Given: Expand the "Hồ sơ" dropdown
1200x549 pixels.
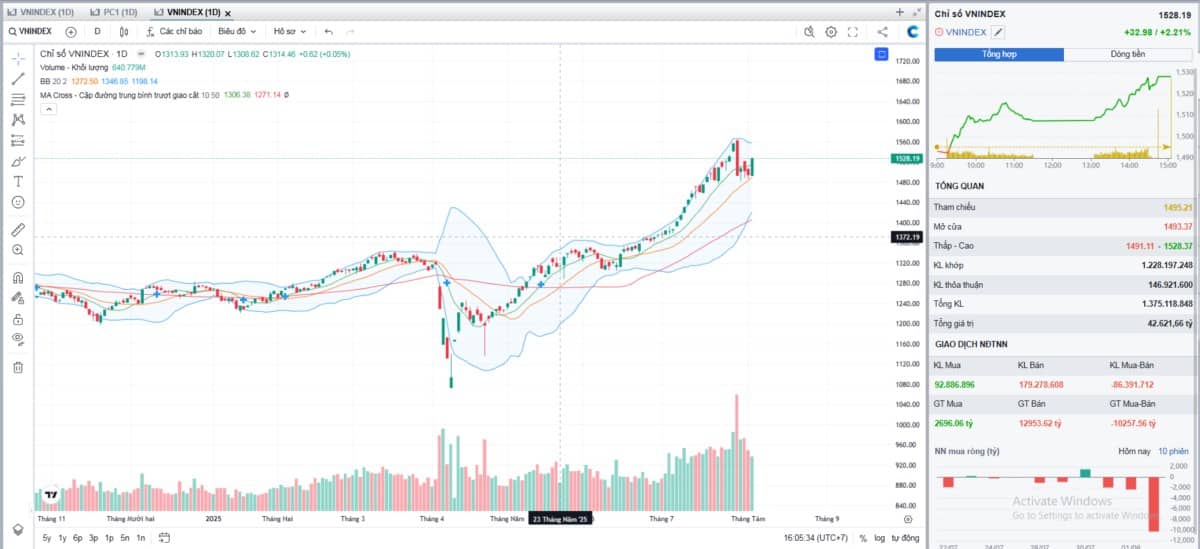Looking at the screenshot, I should tap(291, 32).
